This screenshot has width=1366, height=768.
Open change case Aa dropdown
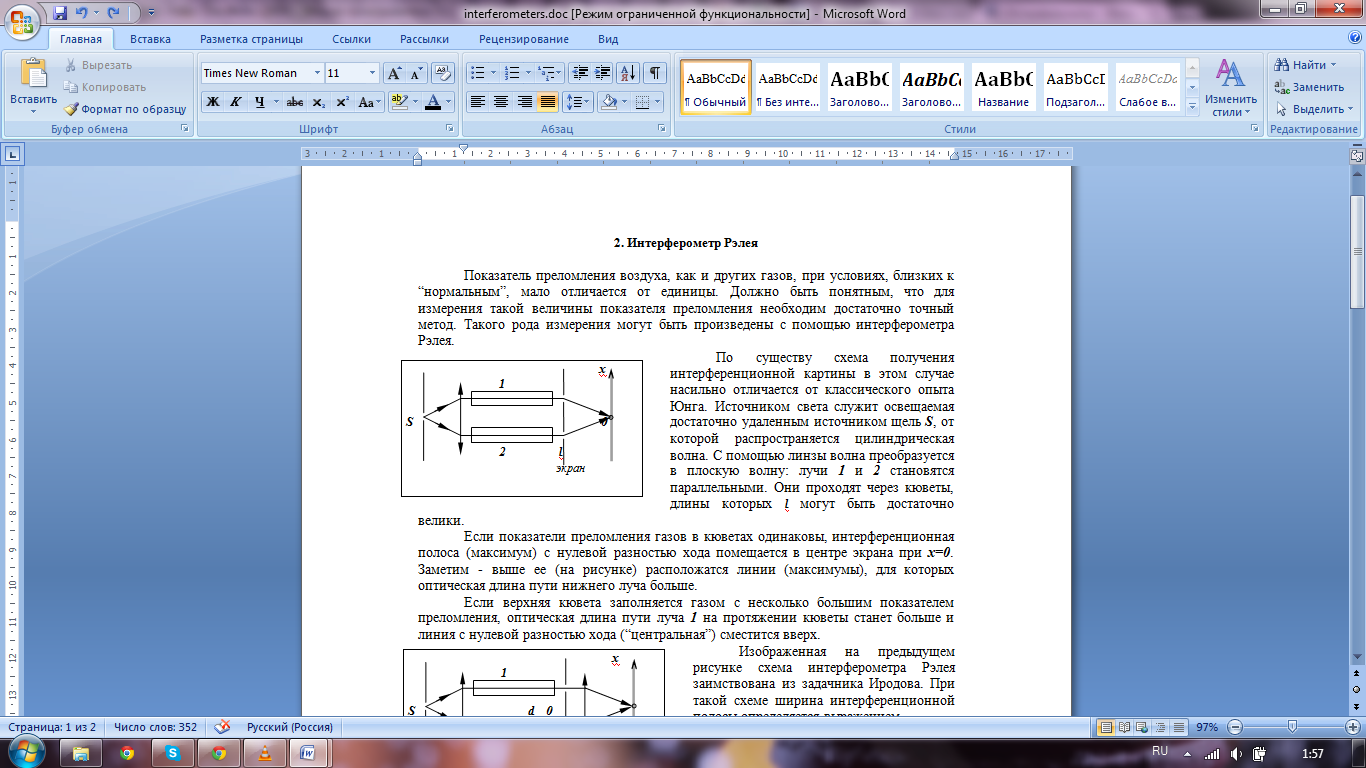[x=370, y=102]
